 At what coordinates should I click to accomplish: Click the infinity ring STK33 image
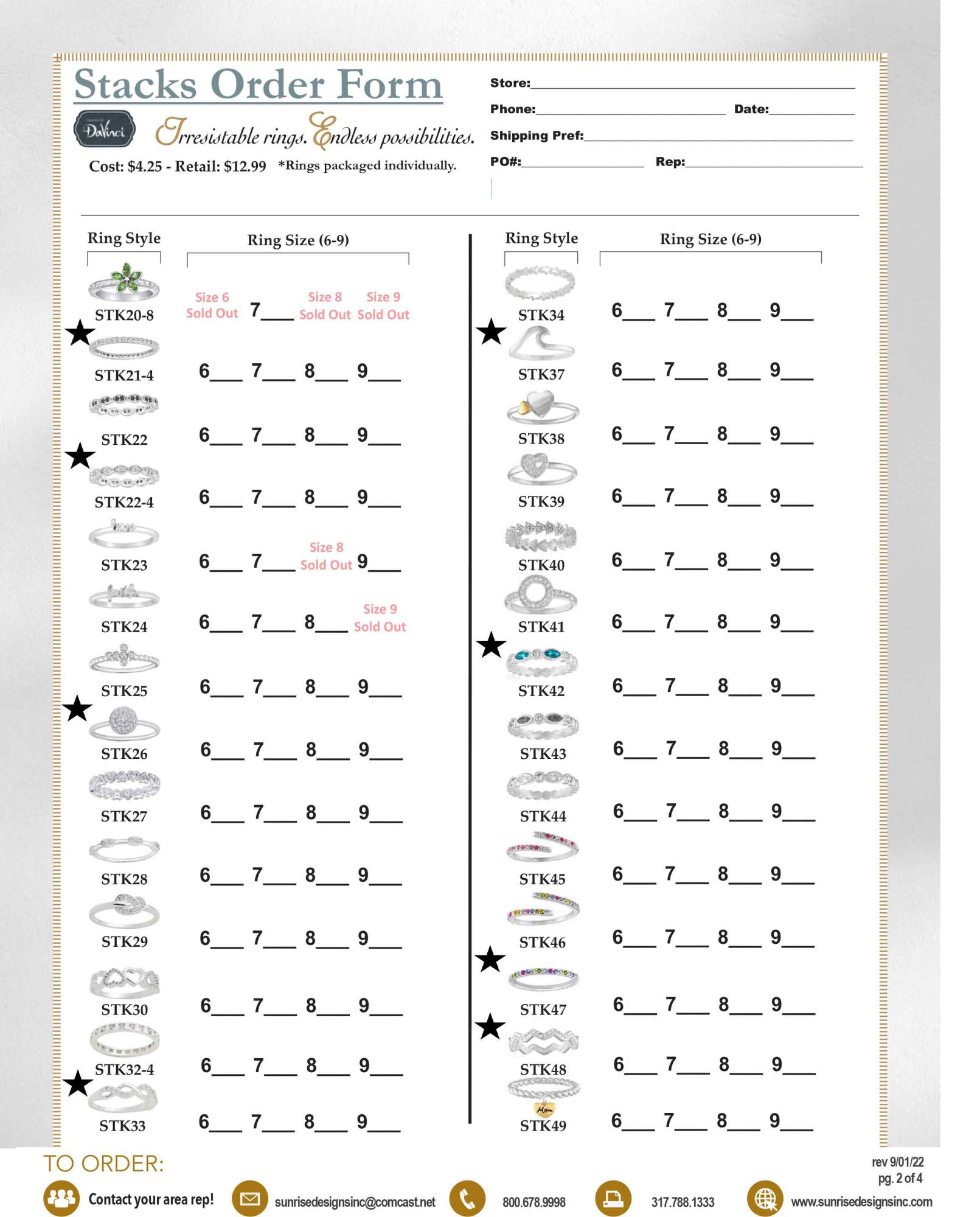pyautogui.click(x=123, y=1097)
